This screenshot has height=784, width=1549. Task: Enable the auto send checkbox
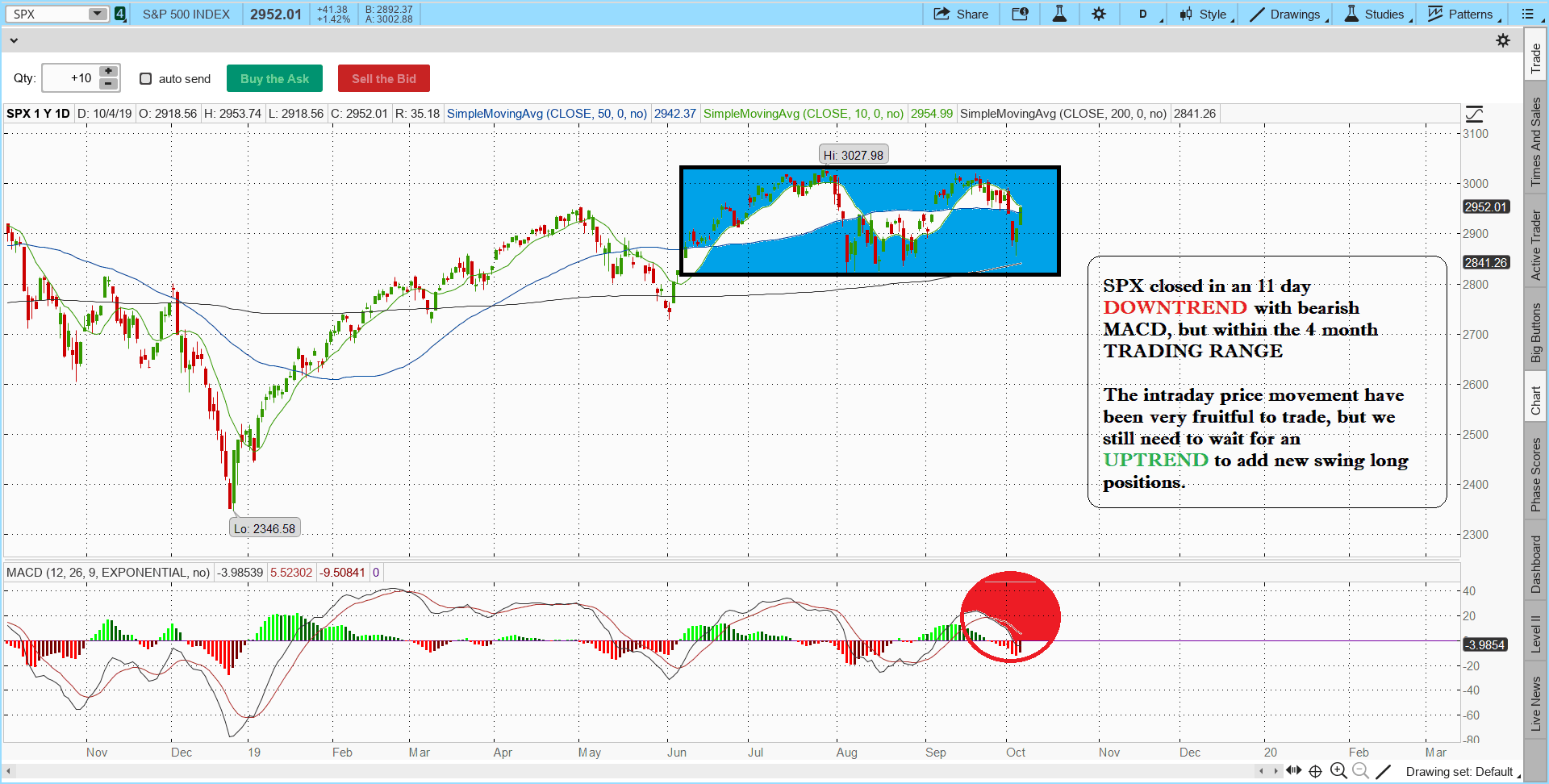(146, 79)
